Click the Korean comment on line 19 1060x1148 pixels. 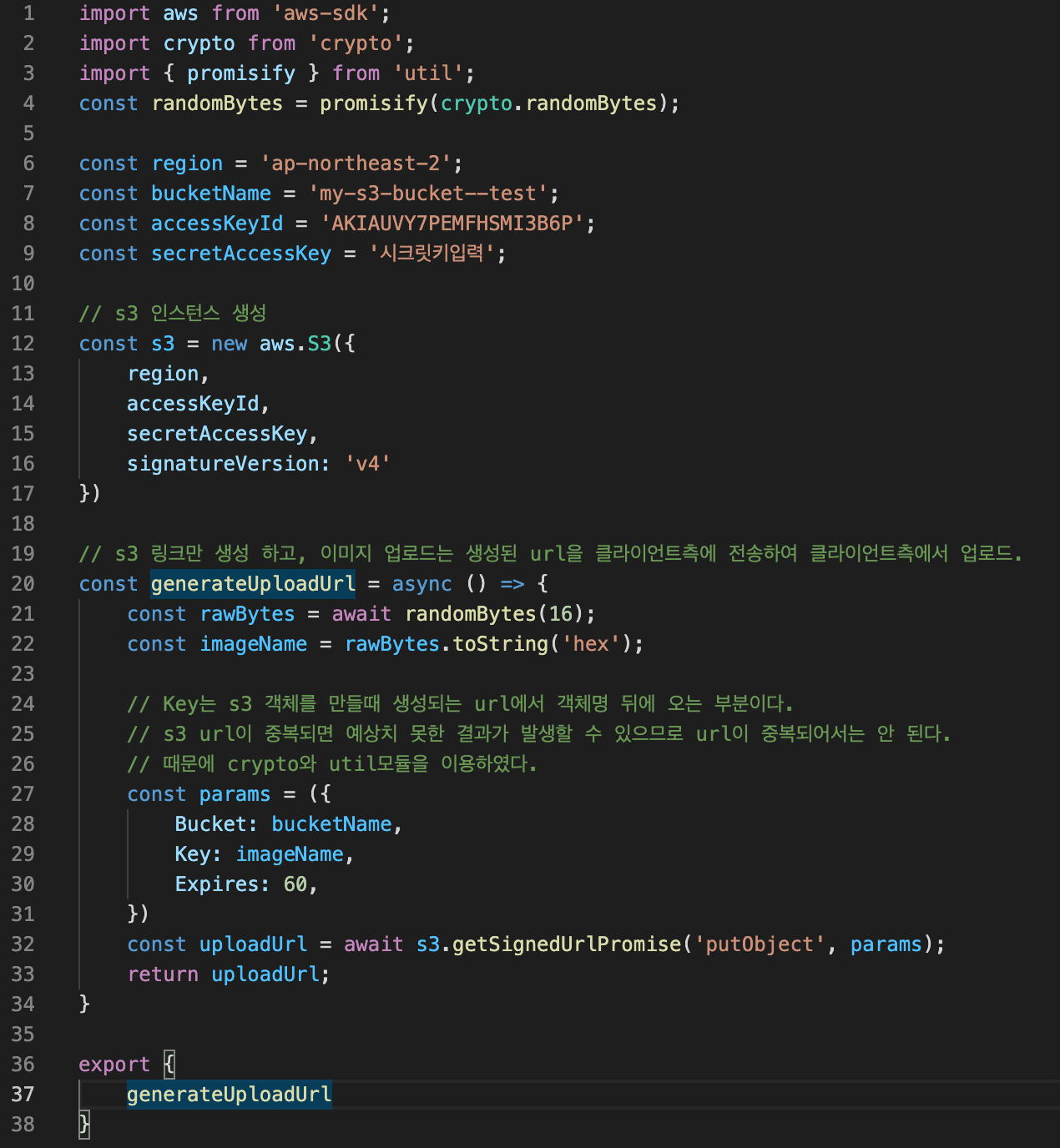(x=551, y=554)
